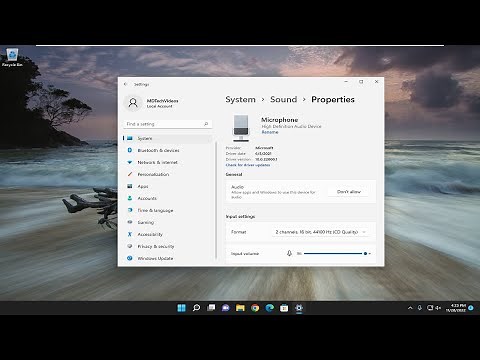This screenshot has height=360, width=480.
Task: Click the notification badge icon
Action: 471,308
